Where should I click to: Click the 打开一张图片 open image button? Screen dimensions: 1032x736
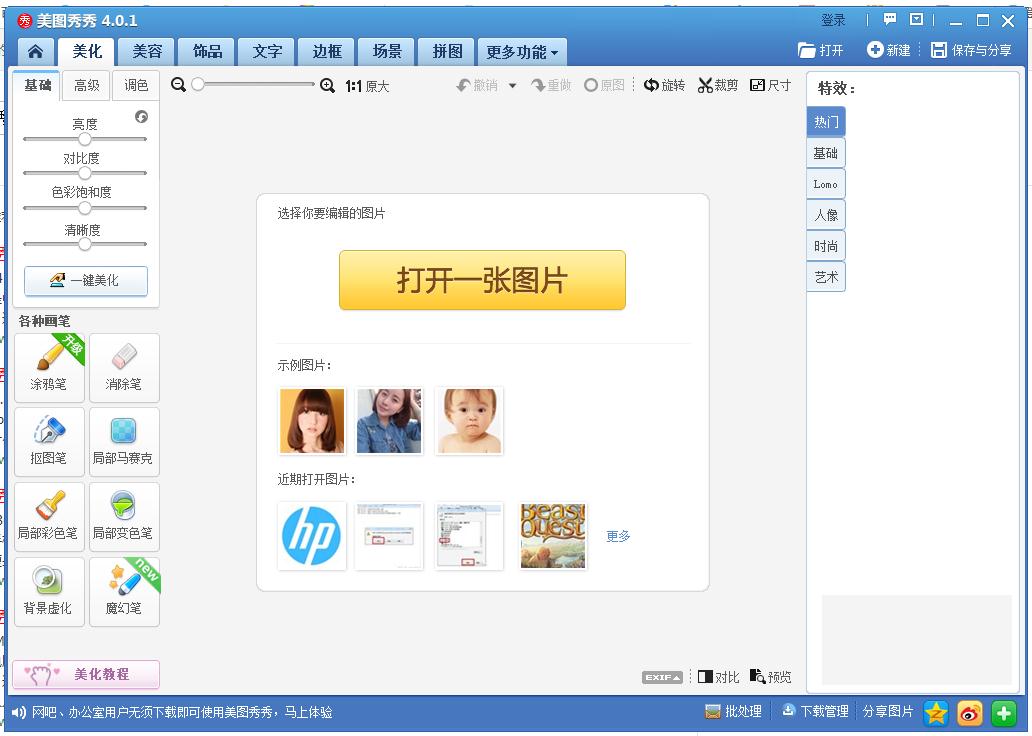tap(482, 280)
